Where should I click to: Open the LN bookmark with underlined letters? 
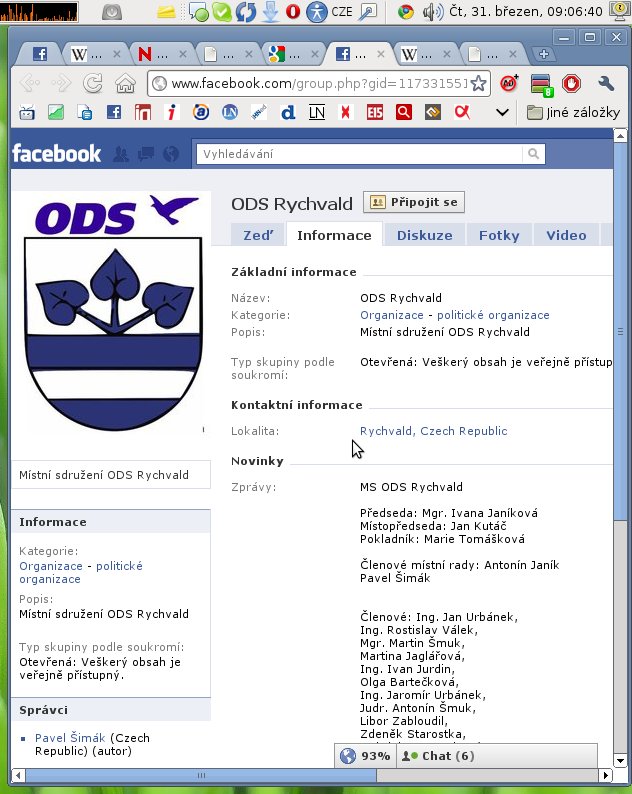[x=317, y=112]
